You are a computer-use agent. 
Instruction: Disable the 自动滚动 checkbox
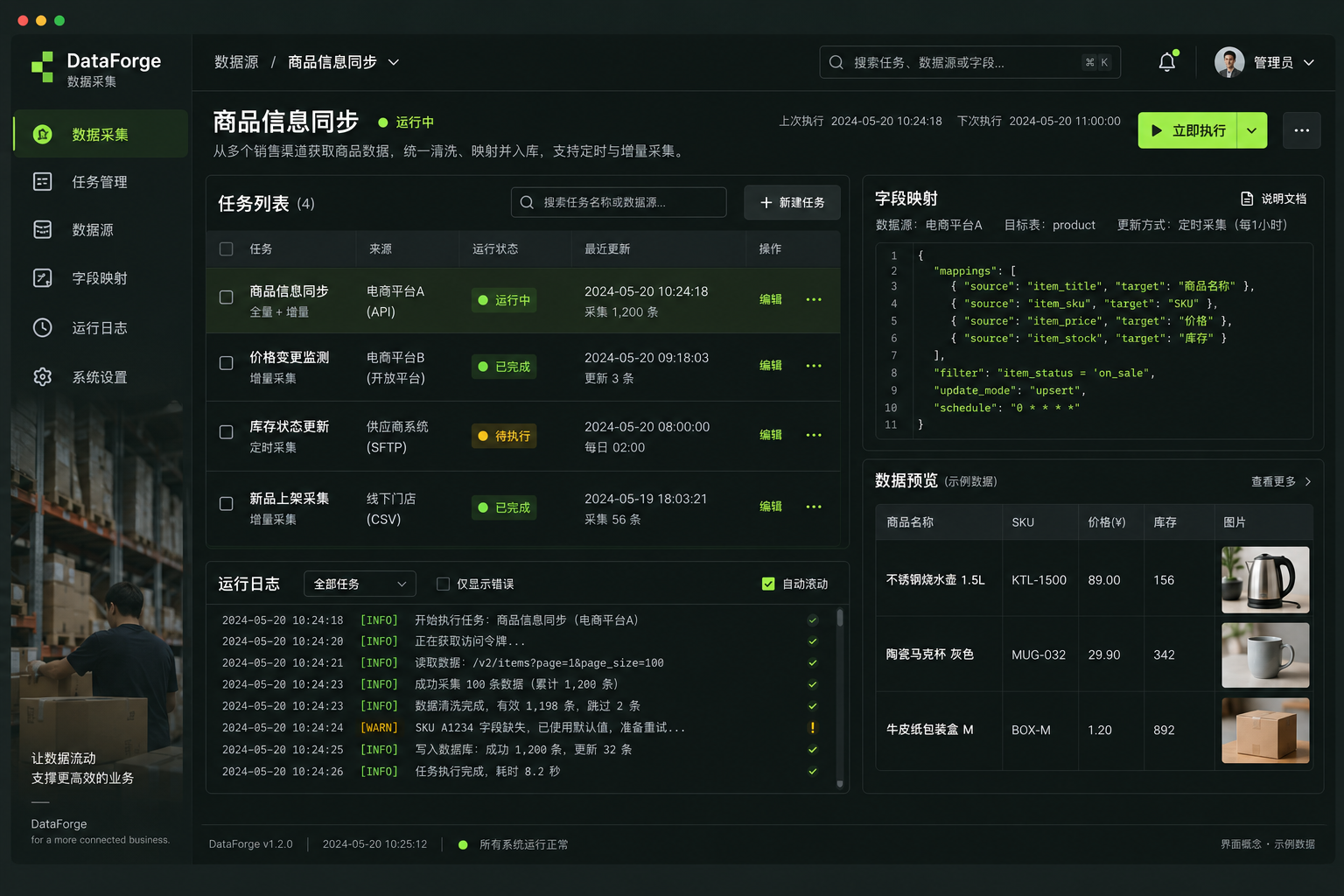pos(768,584)
